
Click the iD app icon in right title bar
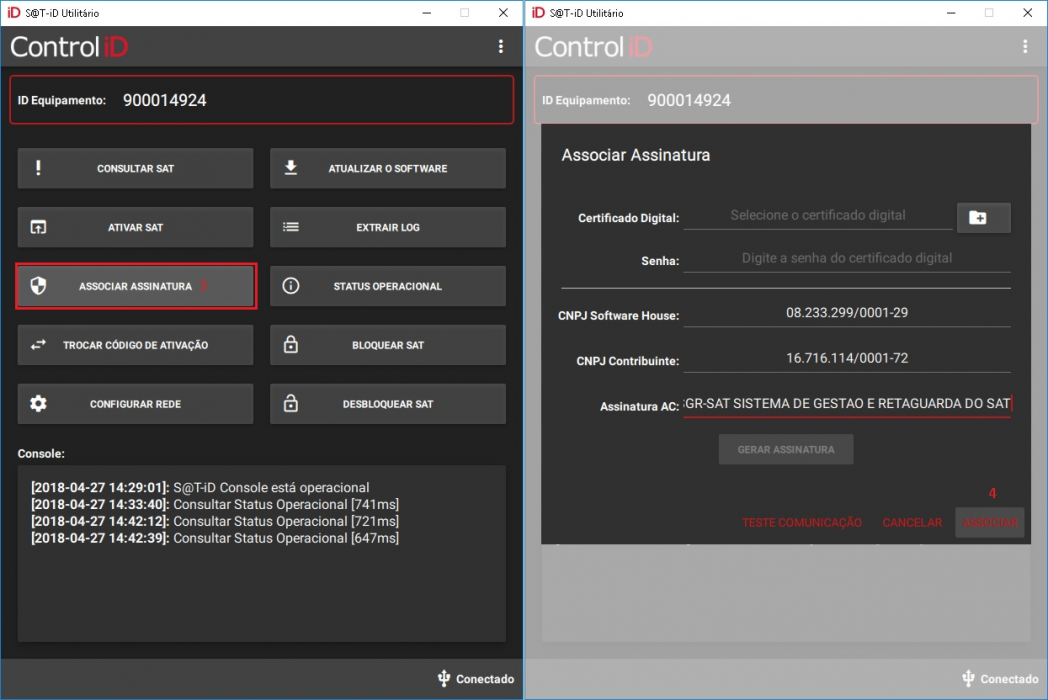(x=538, y=13)
